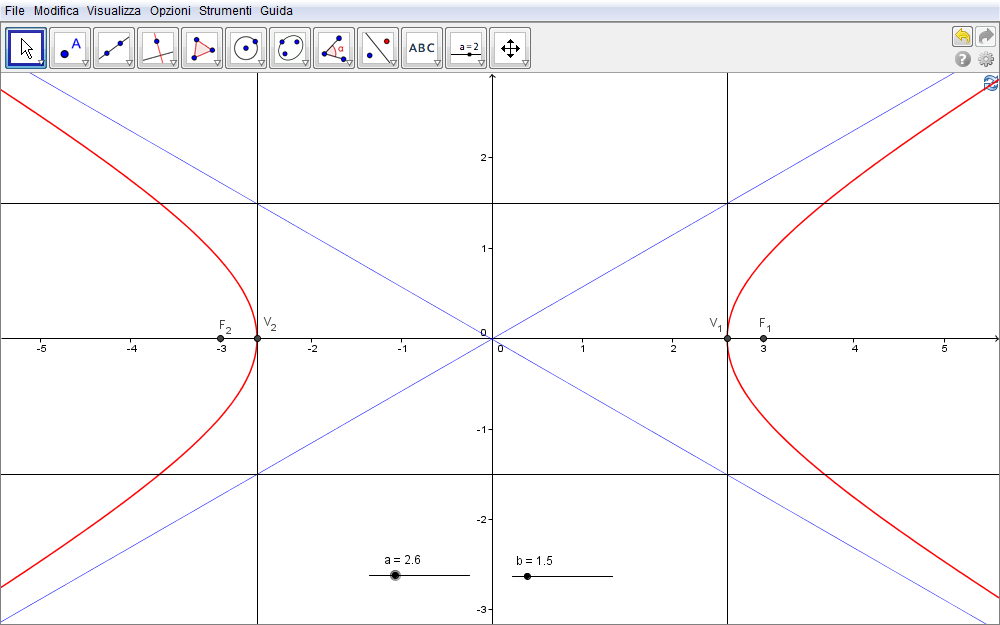Image resolution: width=1000 pixels, height=625 pixels.
Task: Select focus point F1 on the graph
Action: coord(763,339)
